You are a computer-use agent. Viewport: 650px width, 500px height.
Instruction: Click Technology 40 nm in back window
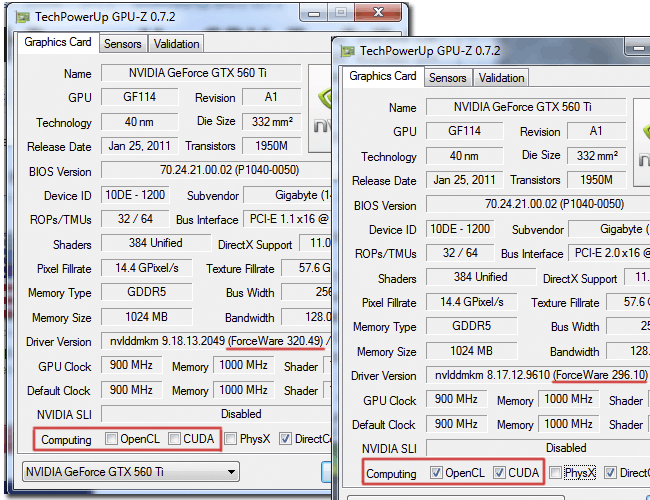(x=139, y=122)
